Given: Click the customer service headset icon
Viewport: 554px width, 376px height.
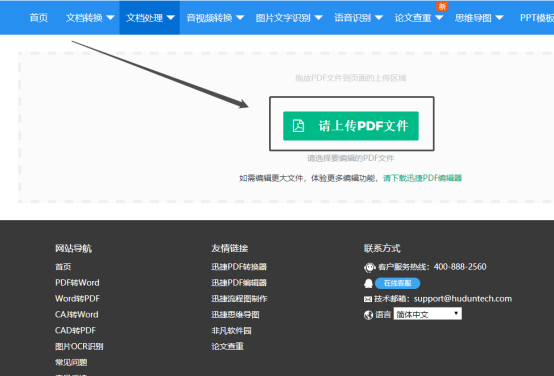Looking at the screenshot, I should coord(369,267).
